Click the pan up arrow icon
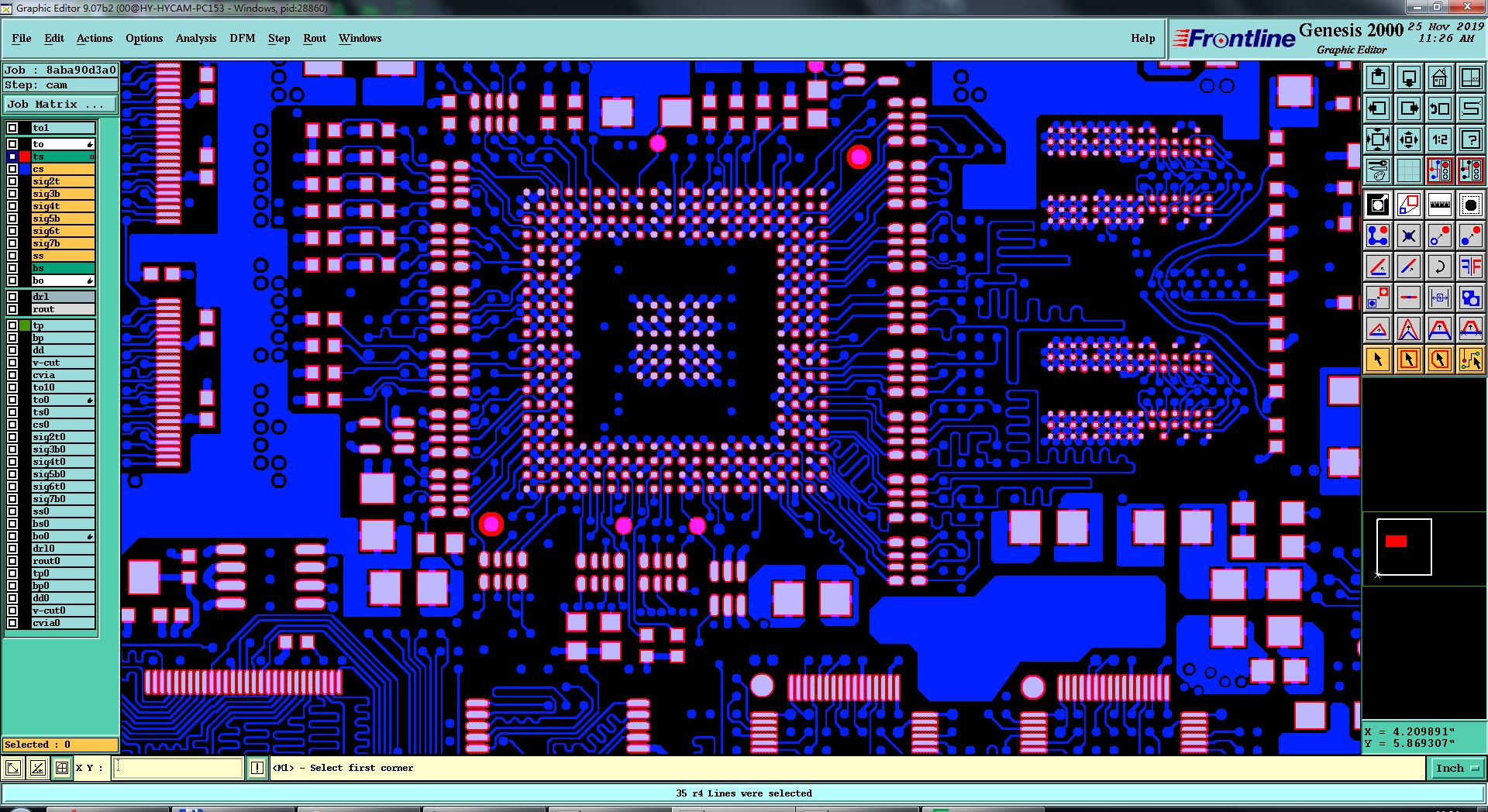The width and height of the screenshot is (1488, 812). pos(1378,77)
